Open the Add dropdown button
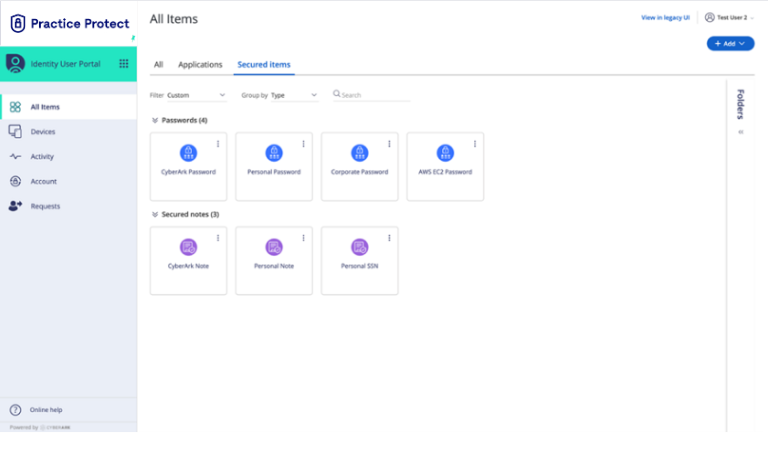Screen dimensions: 768x453 click(730, 44)
